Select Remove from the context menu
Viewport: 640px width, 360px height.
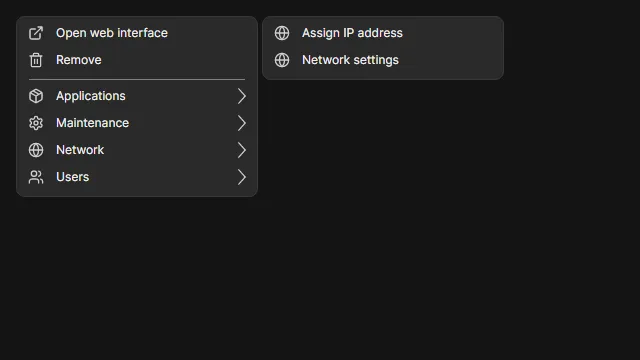coord(137,60)
